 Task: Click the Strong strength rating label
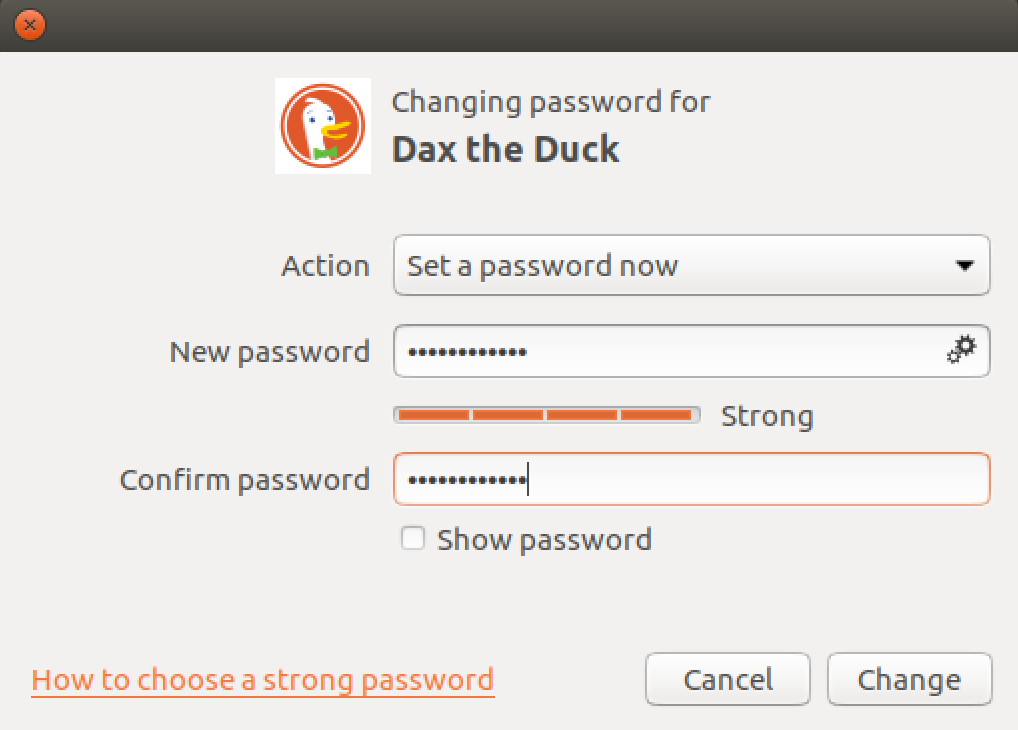(767, 415)
